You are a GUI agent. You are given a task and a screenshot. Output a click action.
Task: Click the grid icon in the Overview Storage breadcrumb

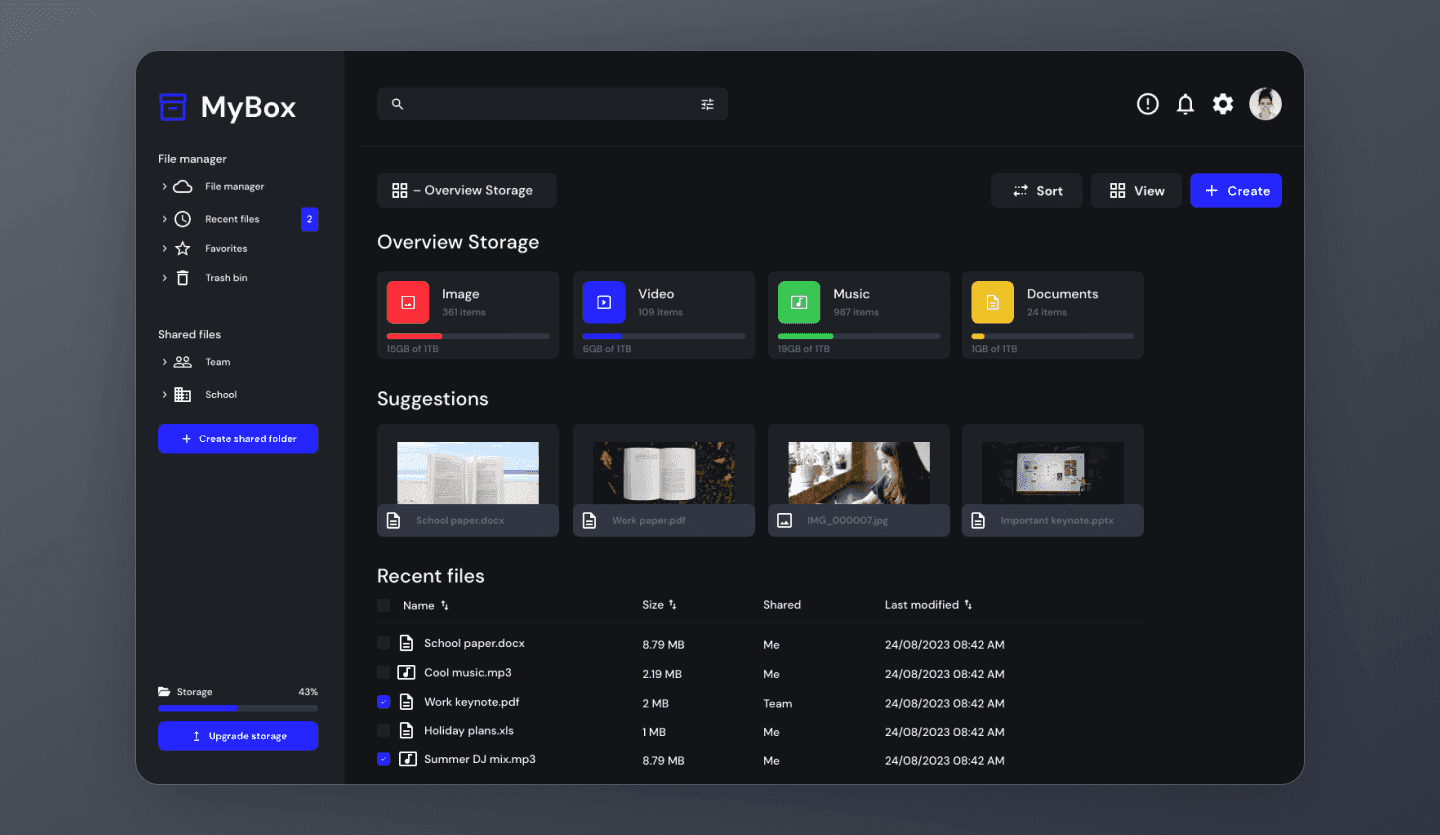tap(400, 190)
